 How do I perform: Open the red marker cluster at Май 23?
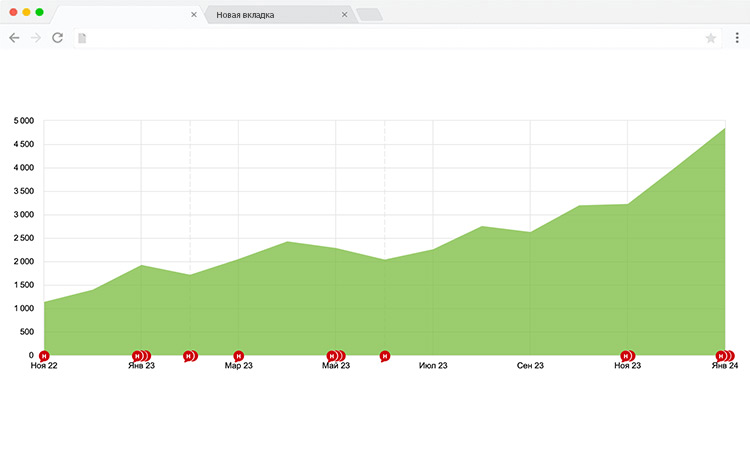coord(335,356)
